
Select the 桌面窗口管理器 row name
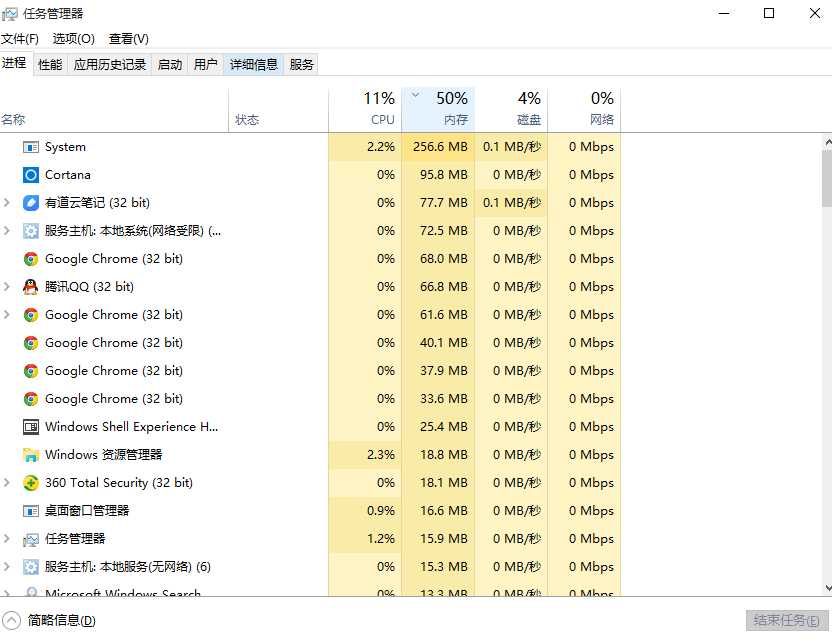point(87,511)
